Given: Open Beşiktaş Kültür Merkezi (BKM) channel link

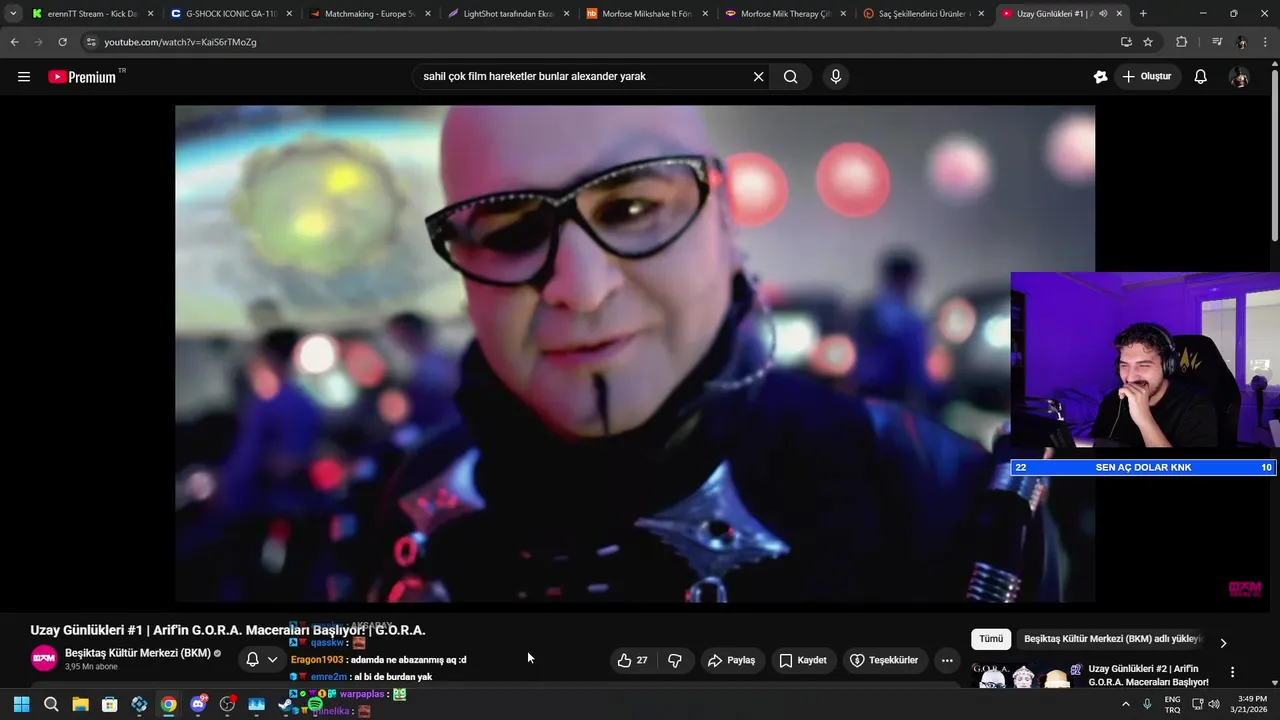Looking at the screenshot, I should (138, 653).
